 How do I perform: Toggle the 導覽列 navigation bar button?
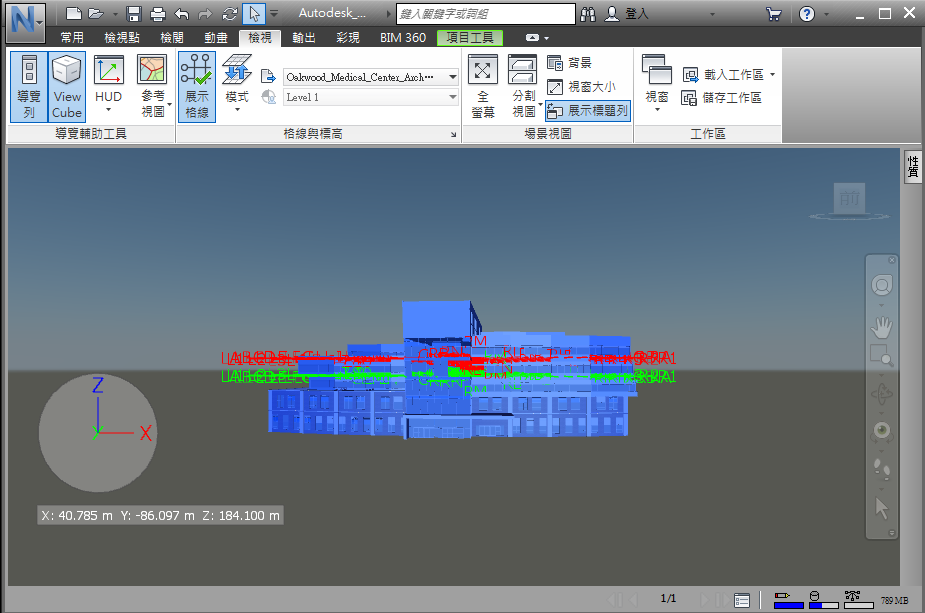point(29,87)
